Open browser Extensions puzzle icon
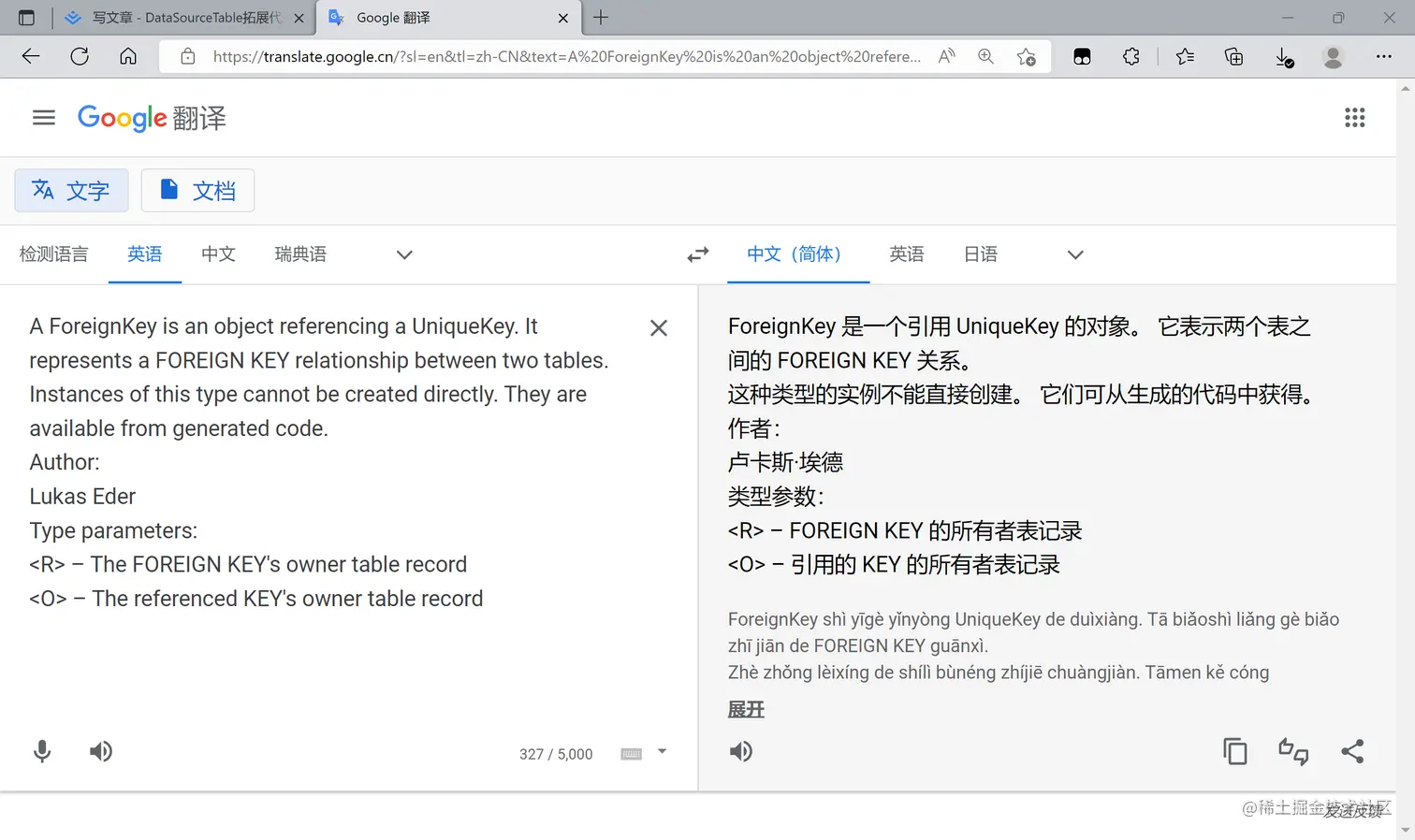The height and width of the screenshot is (840, 1415). (1131, 56)
